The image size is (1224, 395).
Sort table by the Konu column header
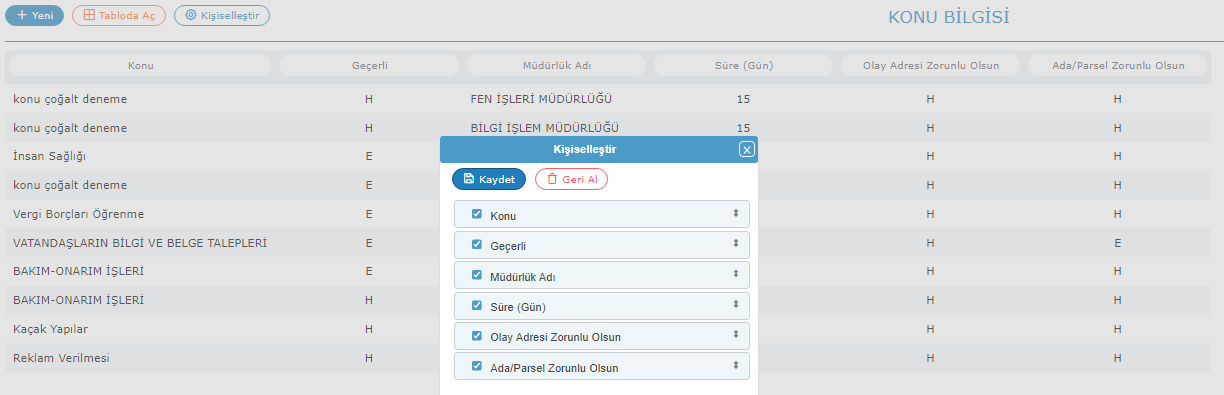[140, 66]
